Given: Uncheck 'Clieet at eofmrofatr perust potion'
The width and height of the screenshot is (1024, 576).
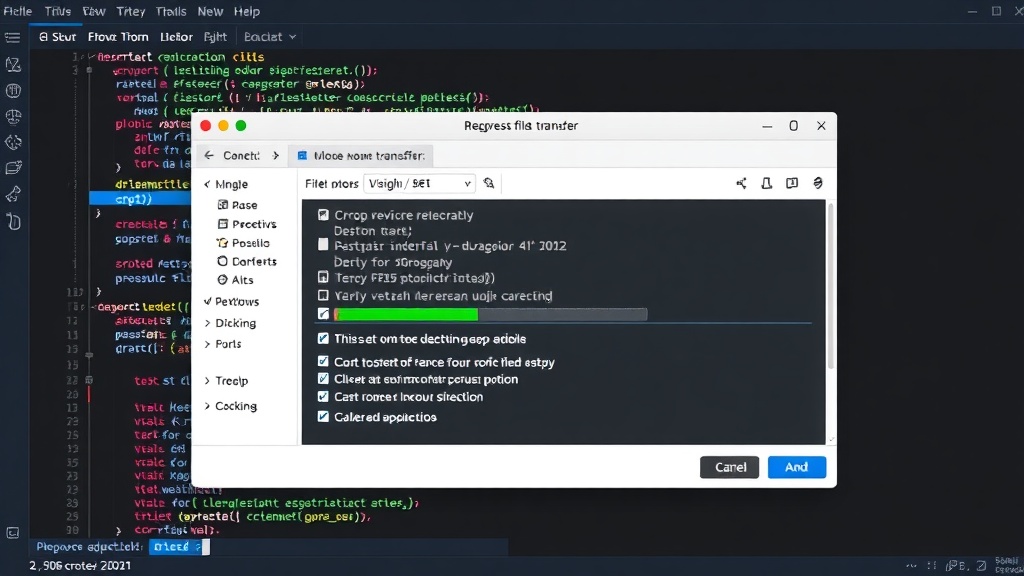Looking at the screenshot, I should pyautogui.click(x=323, y=379).
